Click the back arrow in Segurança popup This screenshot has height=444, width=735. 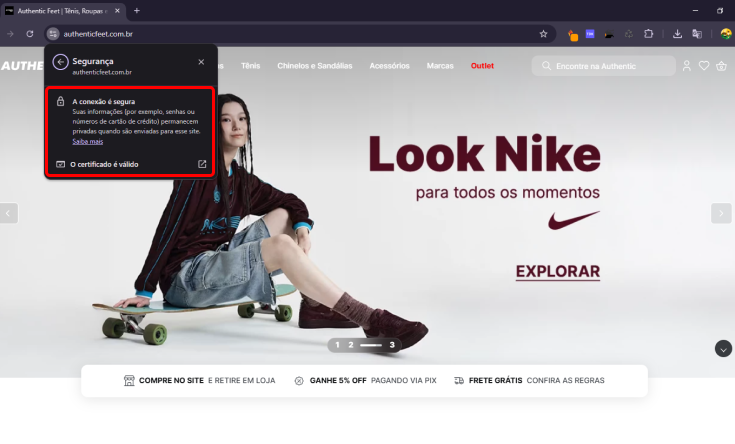click(x=60, y=62)
